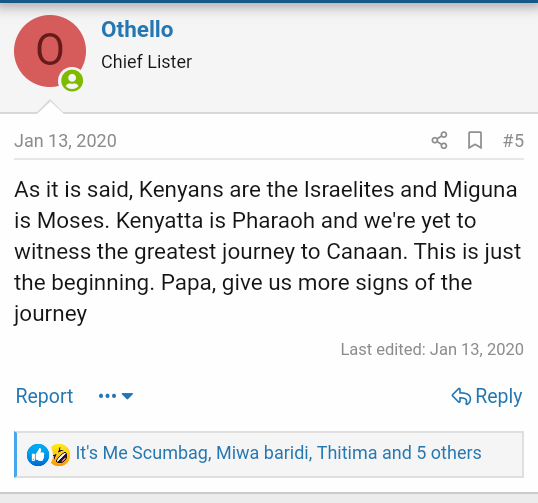Click the Last edited timestamp
This screenshot has width=538, height=503.
[x=432, y=349]
